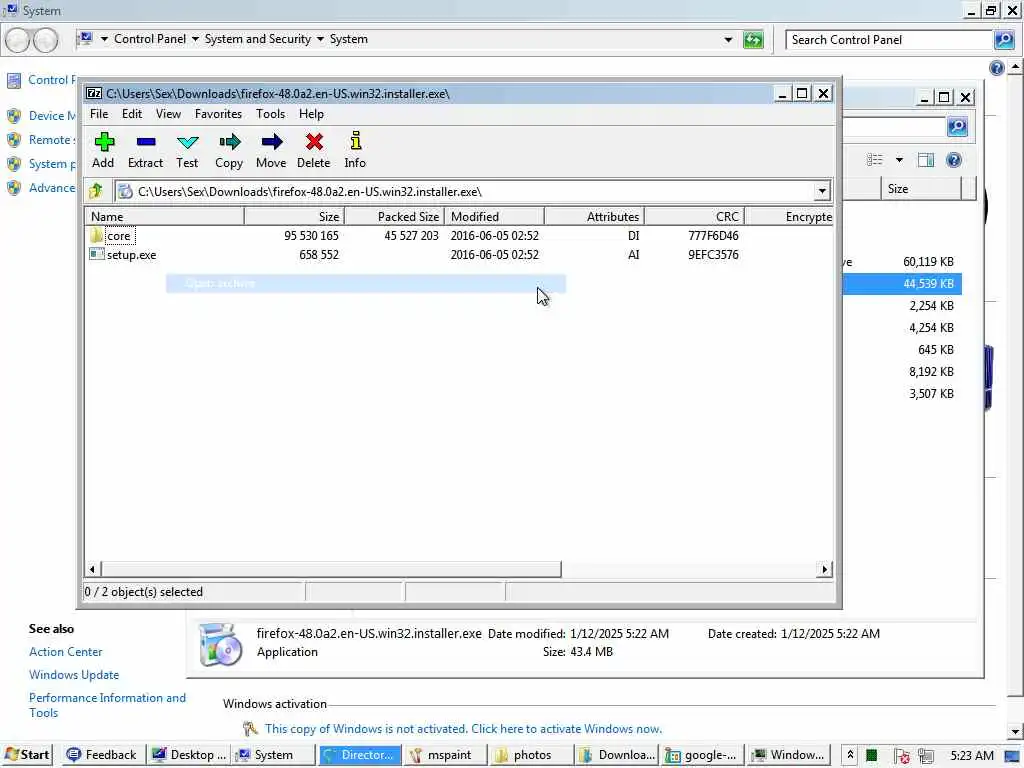This screenshot has height=768, width=1024.
Task: Sort by the Name column header
Action: pos(165,216)
